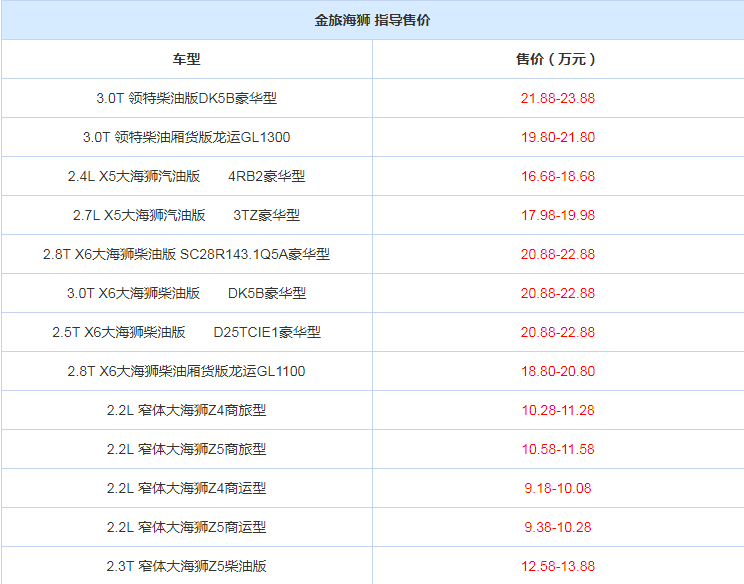744x584 pixels.
Task: Click price in the D25TCIE1 row
Action: tap(558, 332)
